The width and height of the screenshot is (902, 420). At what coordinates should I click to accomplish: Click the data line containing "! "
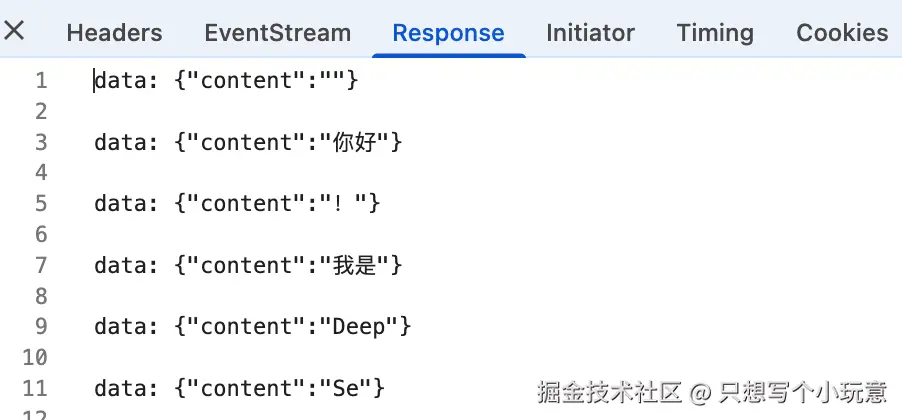pos(238,204)
